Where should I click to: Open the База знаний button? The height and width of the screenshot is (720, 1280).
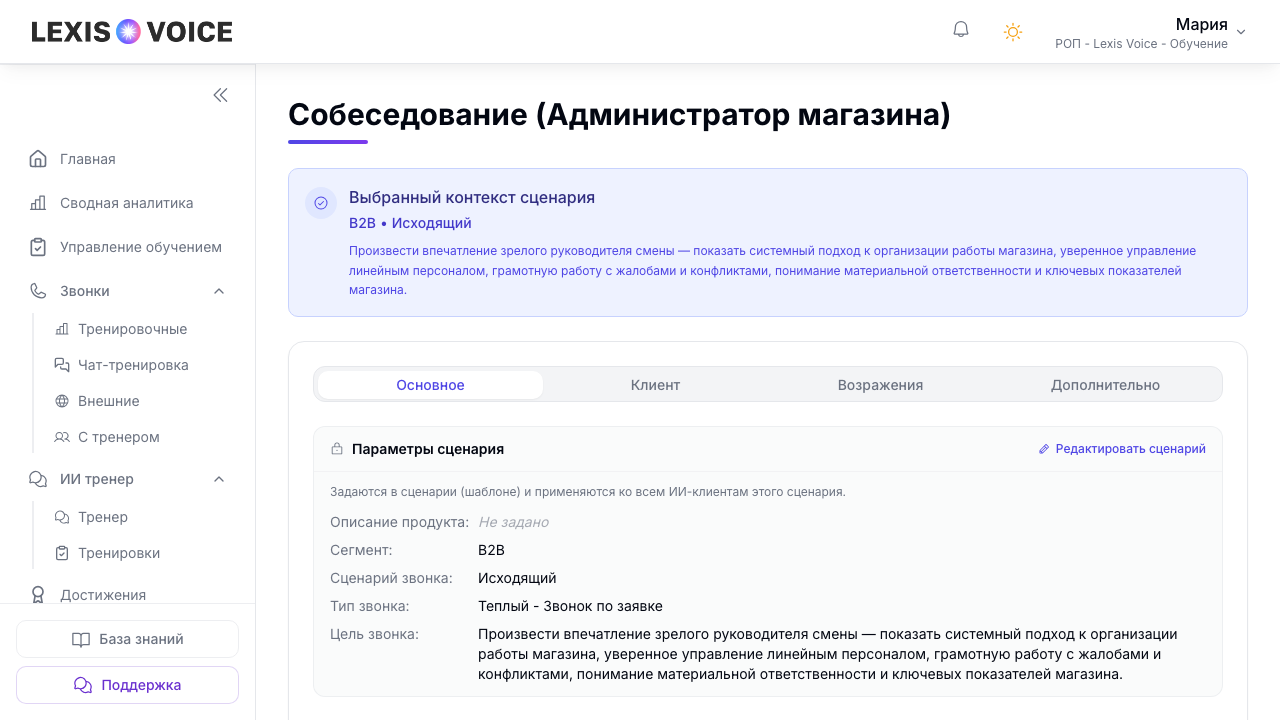(127, 639)
